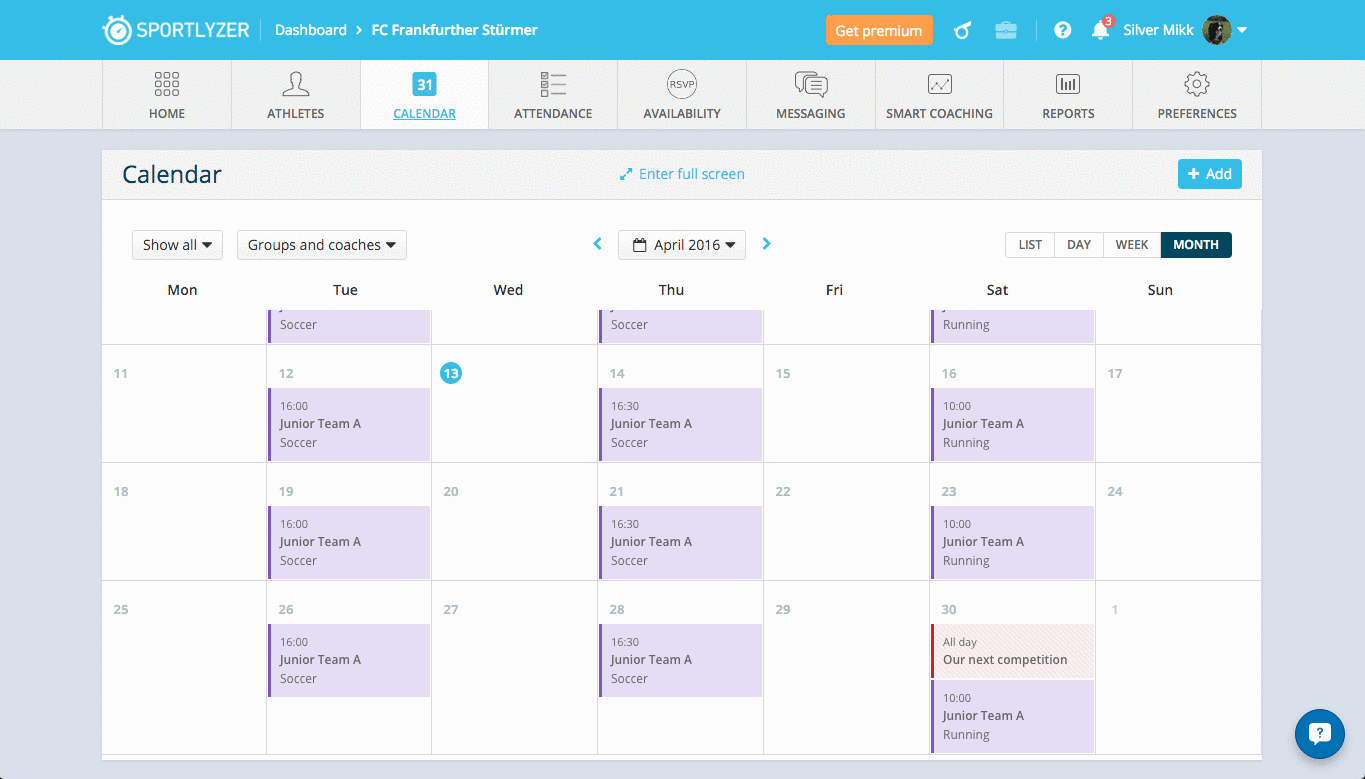Switch to DAY view

1079,245
